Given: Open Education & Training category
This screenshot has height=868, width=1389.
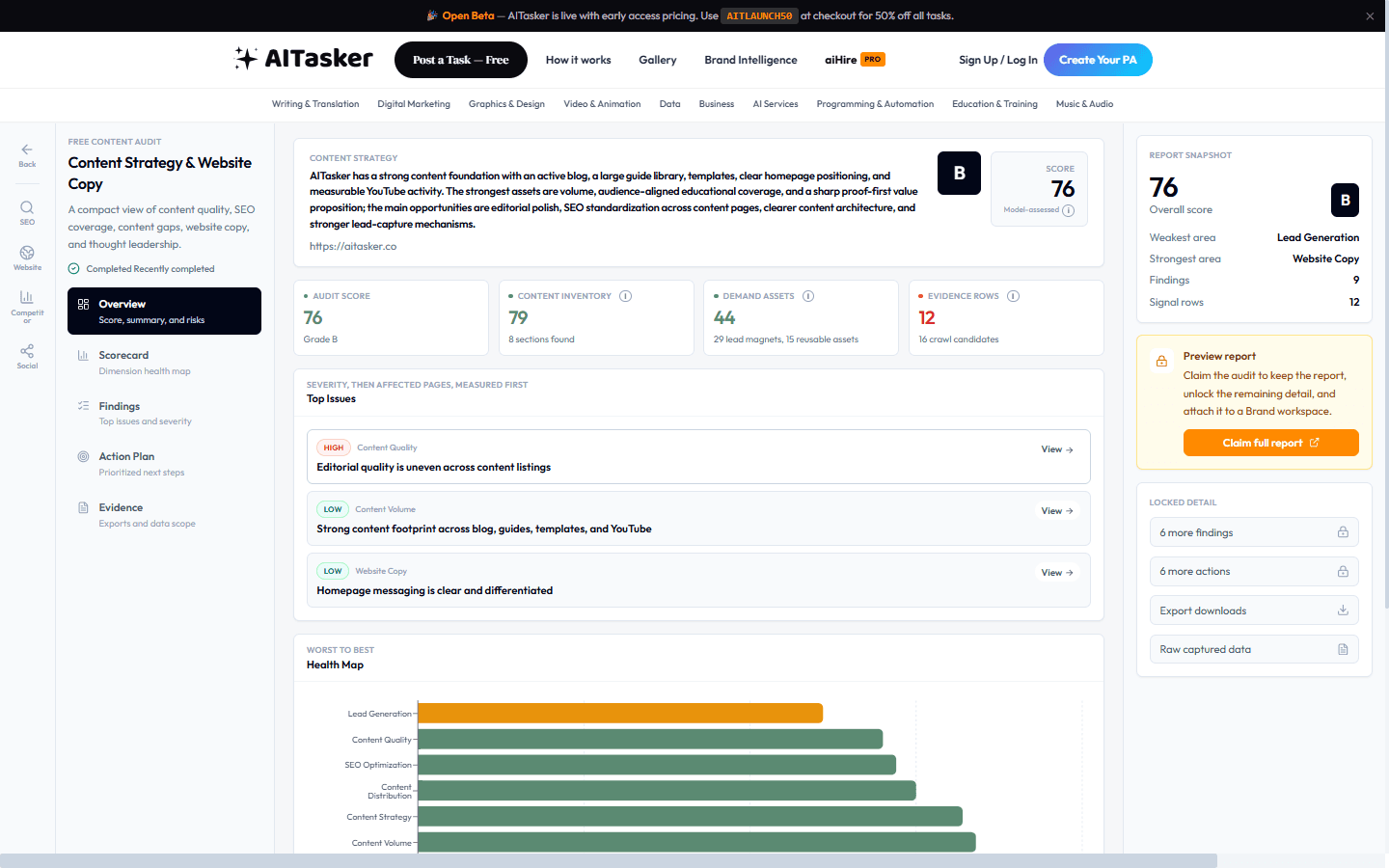Looking at the screenshot, I should tap(994, 104).
